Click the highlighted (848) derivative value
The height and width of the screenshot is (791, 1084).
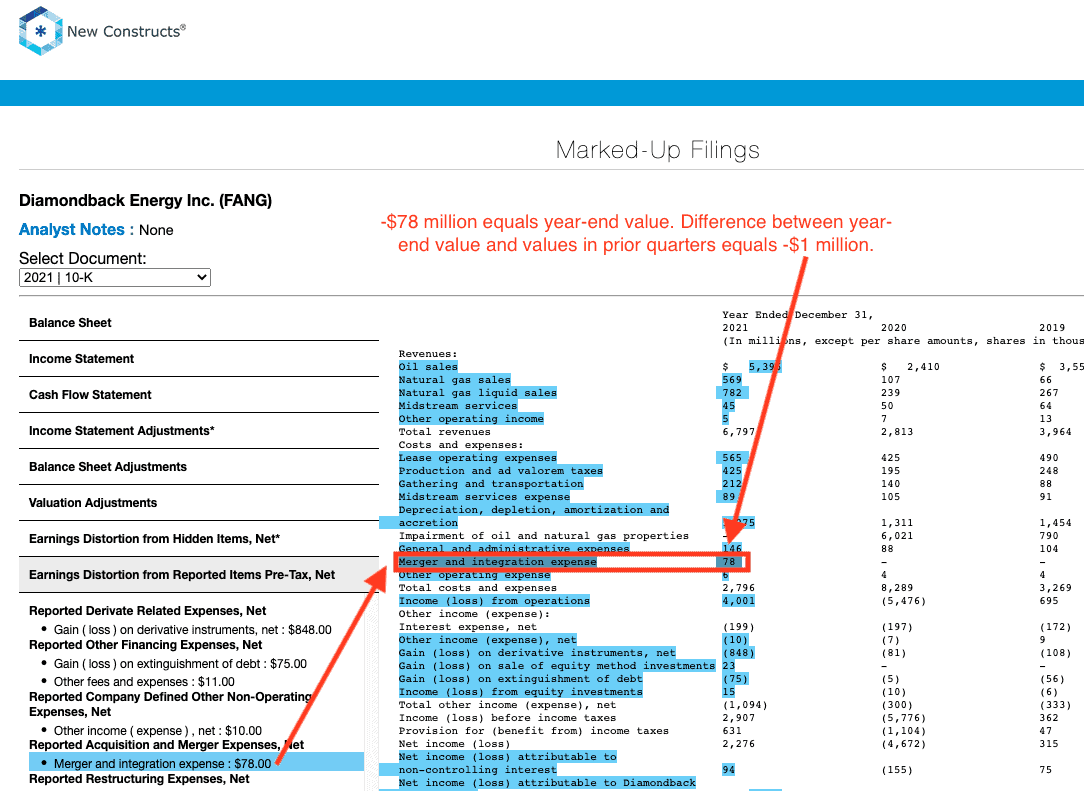tap(738, 653)
